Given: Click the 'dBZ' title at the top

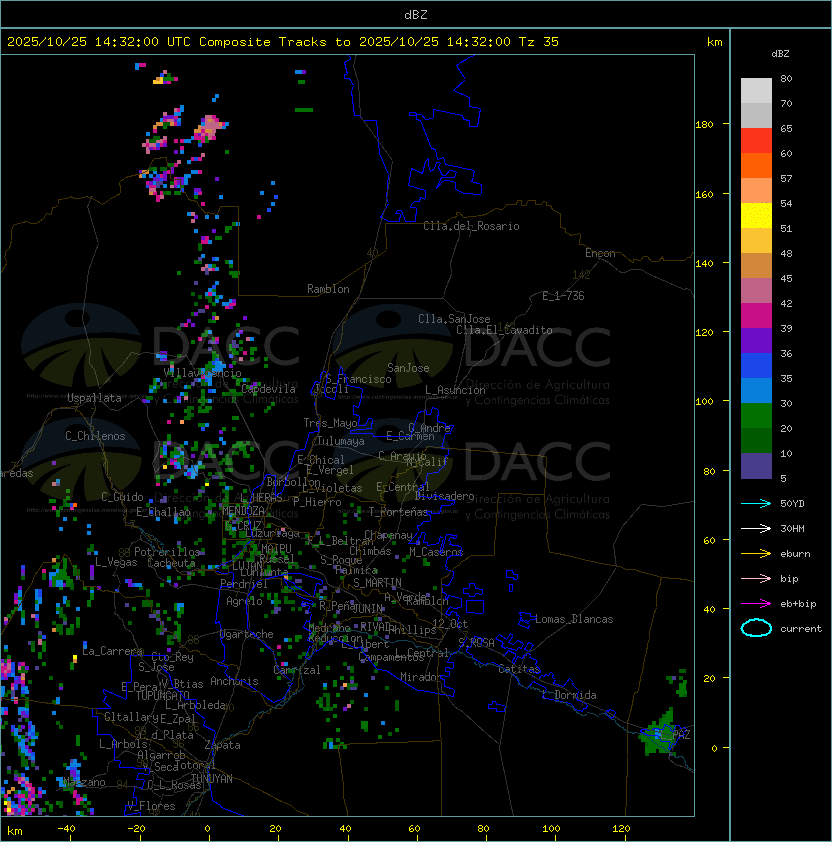Looking at the screenshot, I should click(416, 14).
